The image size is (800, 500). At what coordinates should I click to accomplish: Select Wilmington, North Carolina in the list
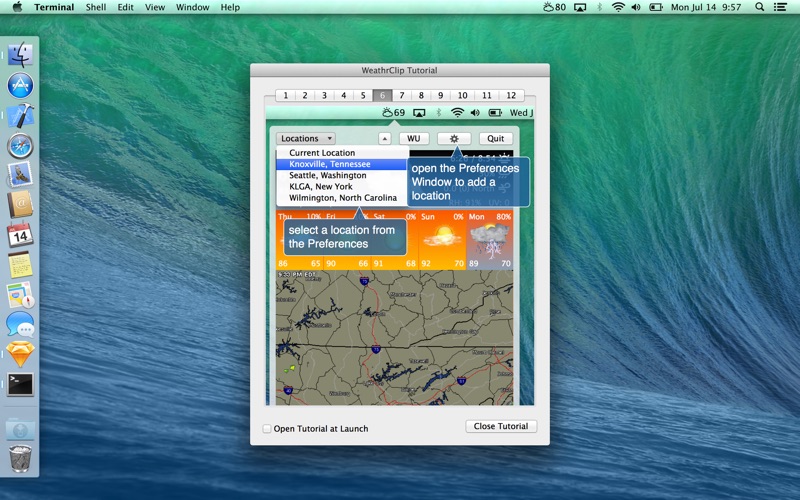(342, 197)
